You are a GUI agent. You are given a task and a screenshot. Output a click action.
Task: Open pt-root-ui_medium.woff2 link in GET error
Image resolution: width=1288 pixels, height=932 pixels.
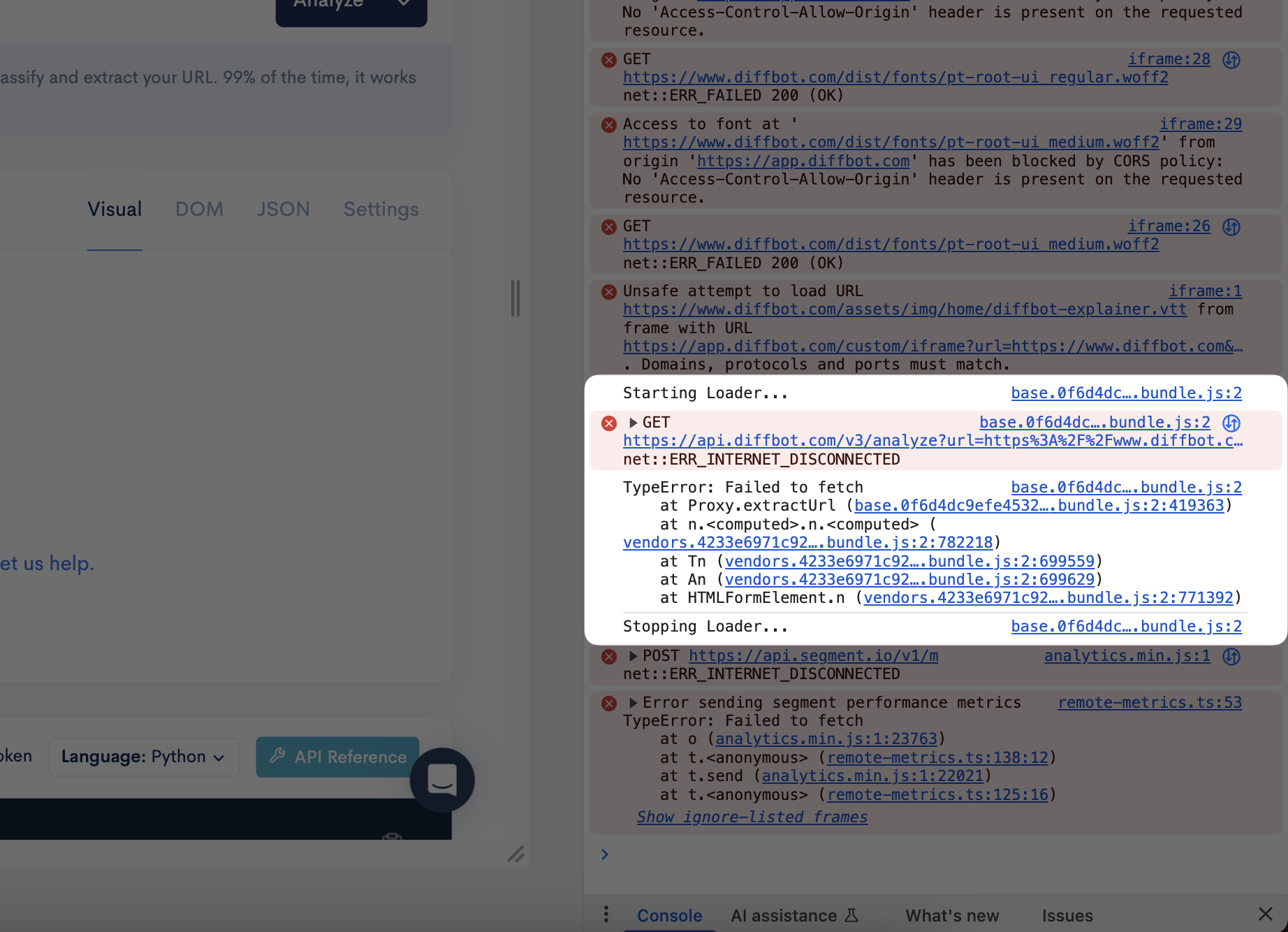(891, 245)
